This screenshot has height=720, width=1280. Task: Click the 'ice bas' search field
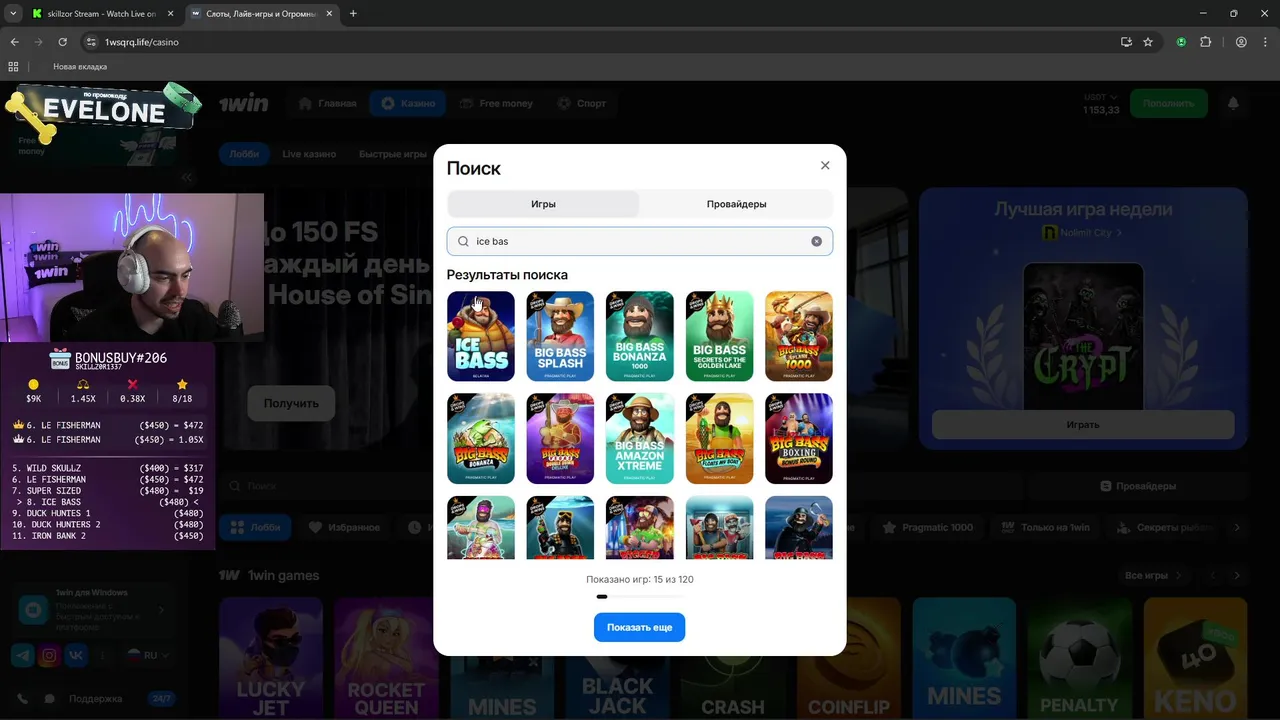coord(639,241)
